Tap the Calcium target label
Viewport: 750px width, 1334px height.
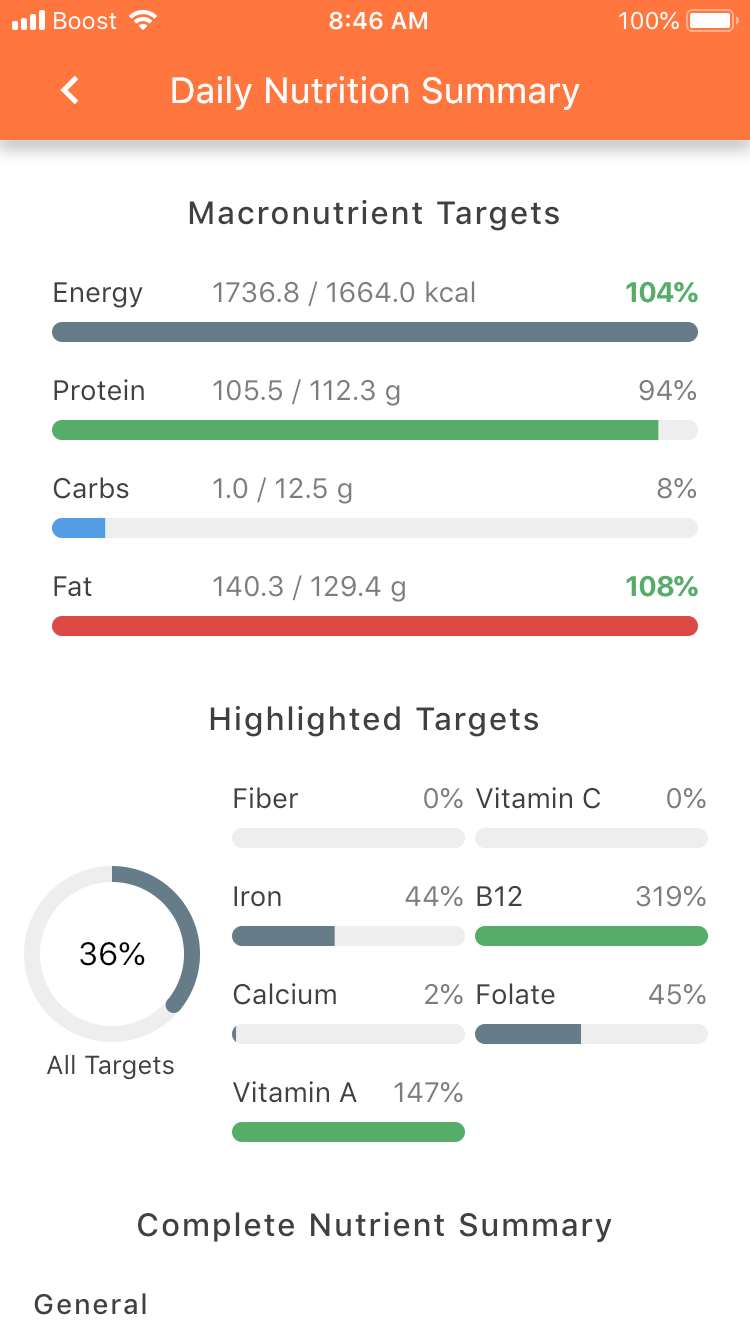tap(285, 994)
